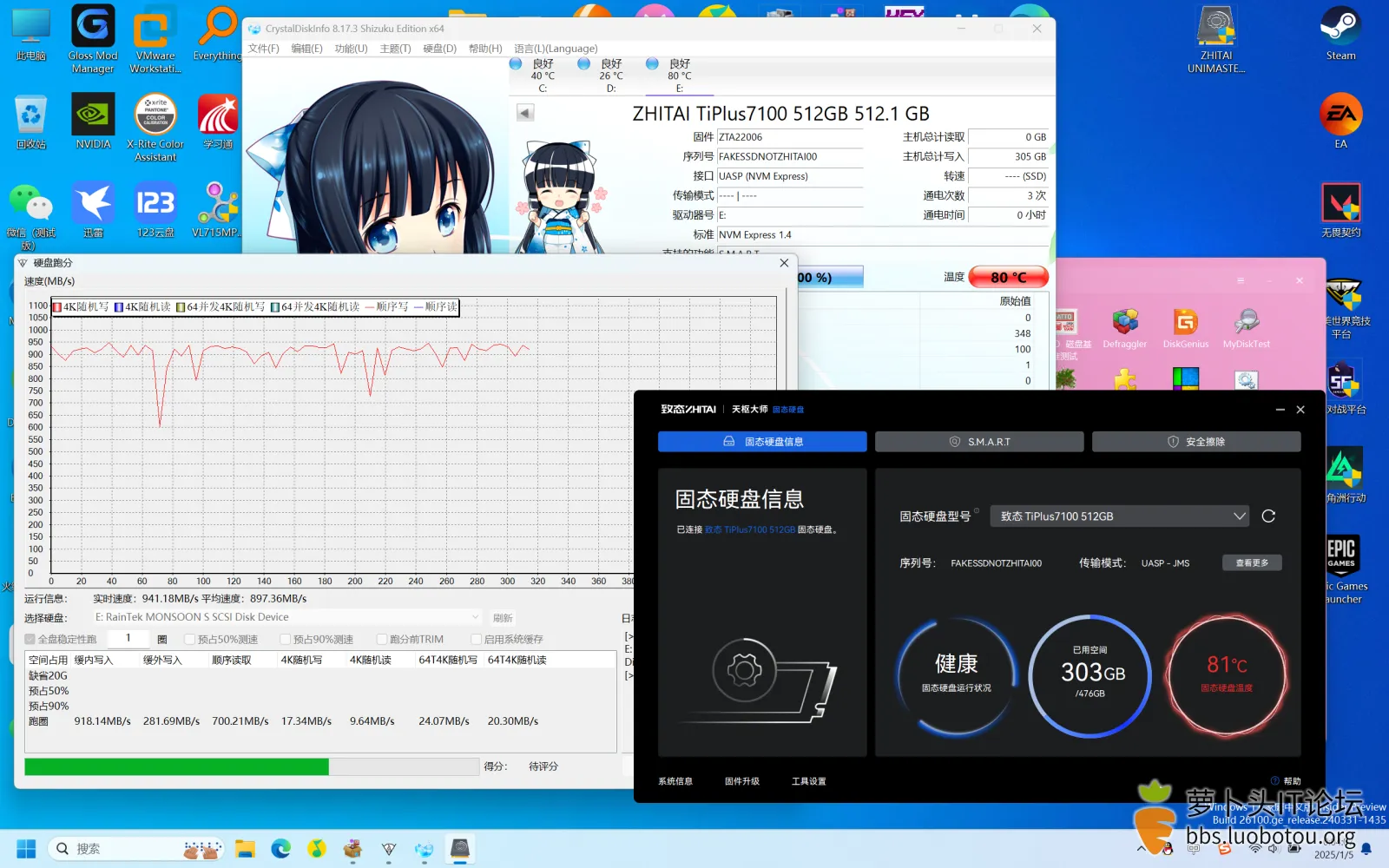Close the 硬盘跑分 benchmark window
This screenshot has width=1389, height=868.
784,263
